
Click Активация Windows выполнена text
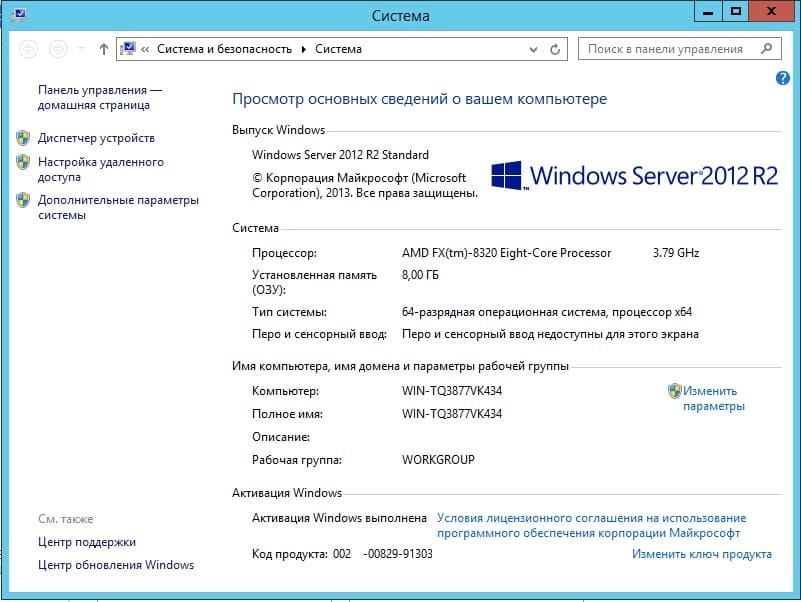click(x=339, y=518)
